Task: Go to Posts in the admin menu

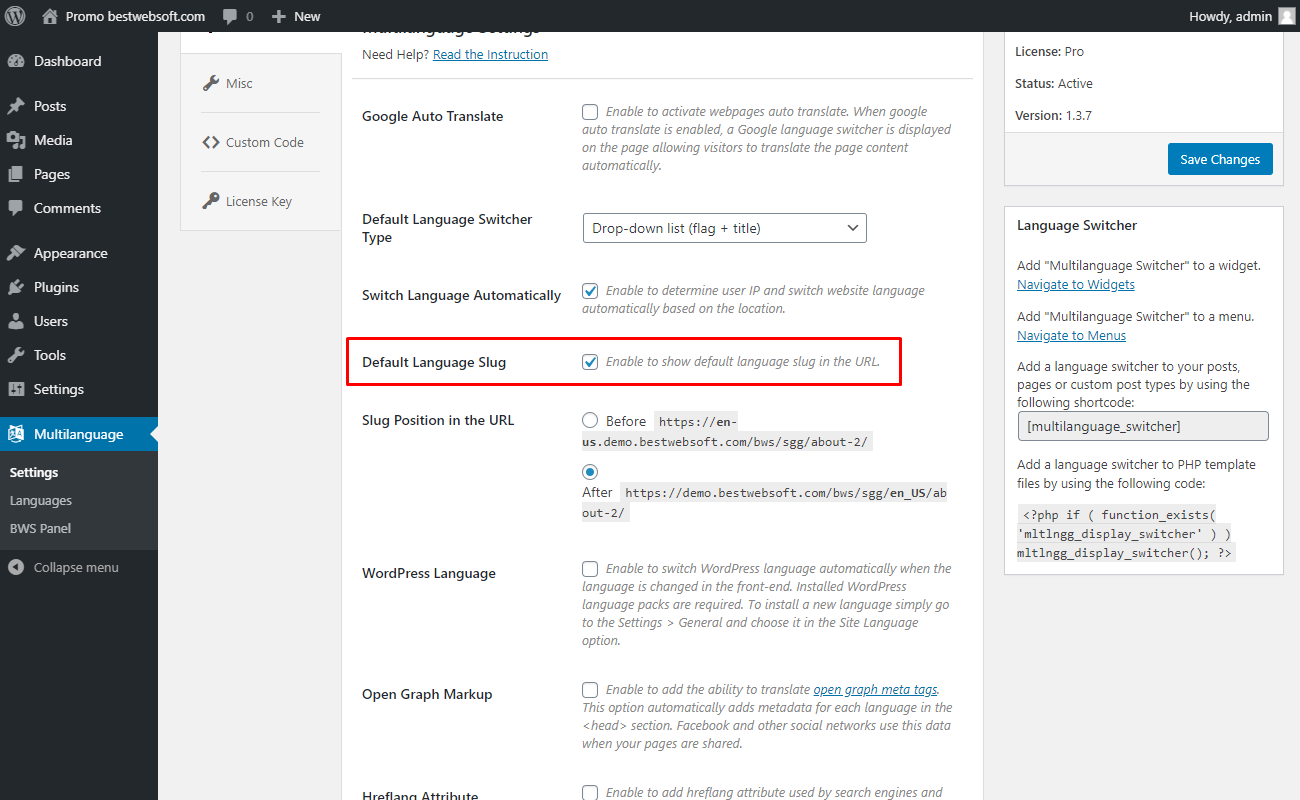Action: (x=79, y=106)
